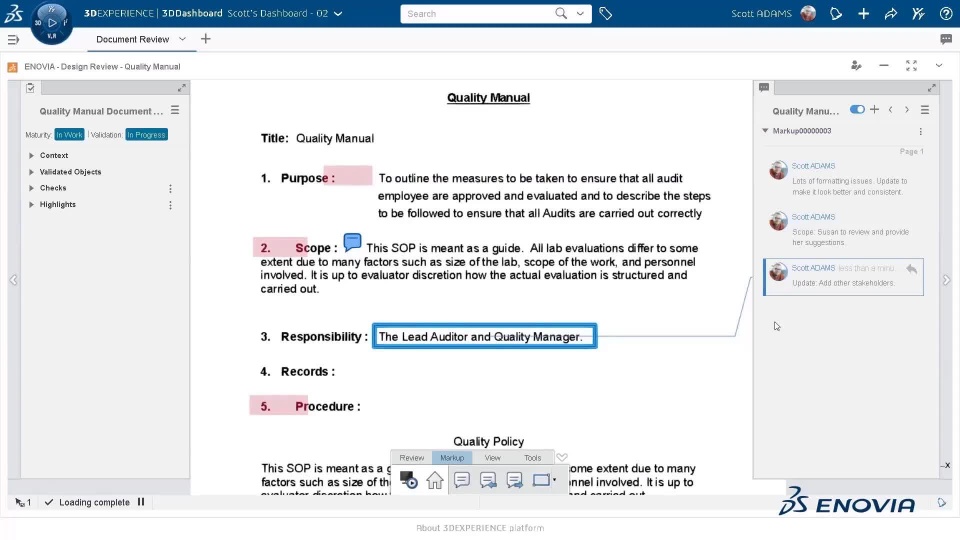The image size is (960, 540).
Task: Open the search options dropdown arrow
Action: 580,13
